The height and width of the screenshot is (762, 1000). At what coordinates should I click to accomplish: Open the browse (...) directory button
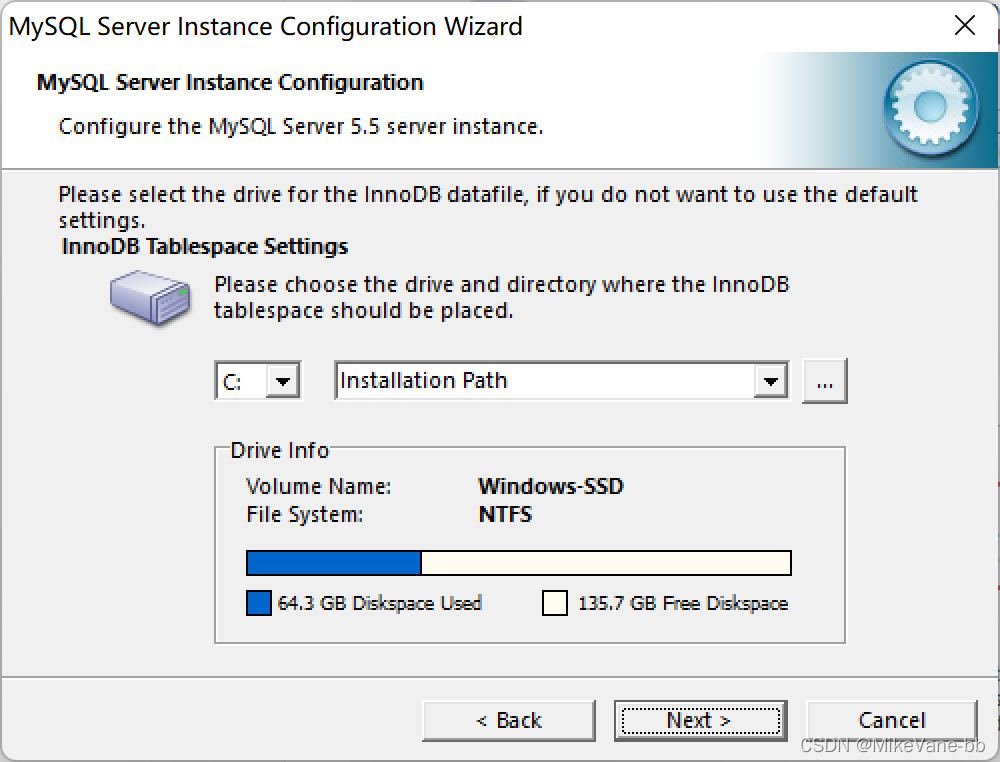pyautogui.click(x=825, y=381)
